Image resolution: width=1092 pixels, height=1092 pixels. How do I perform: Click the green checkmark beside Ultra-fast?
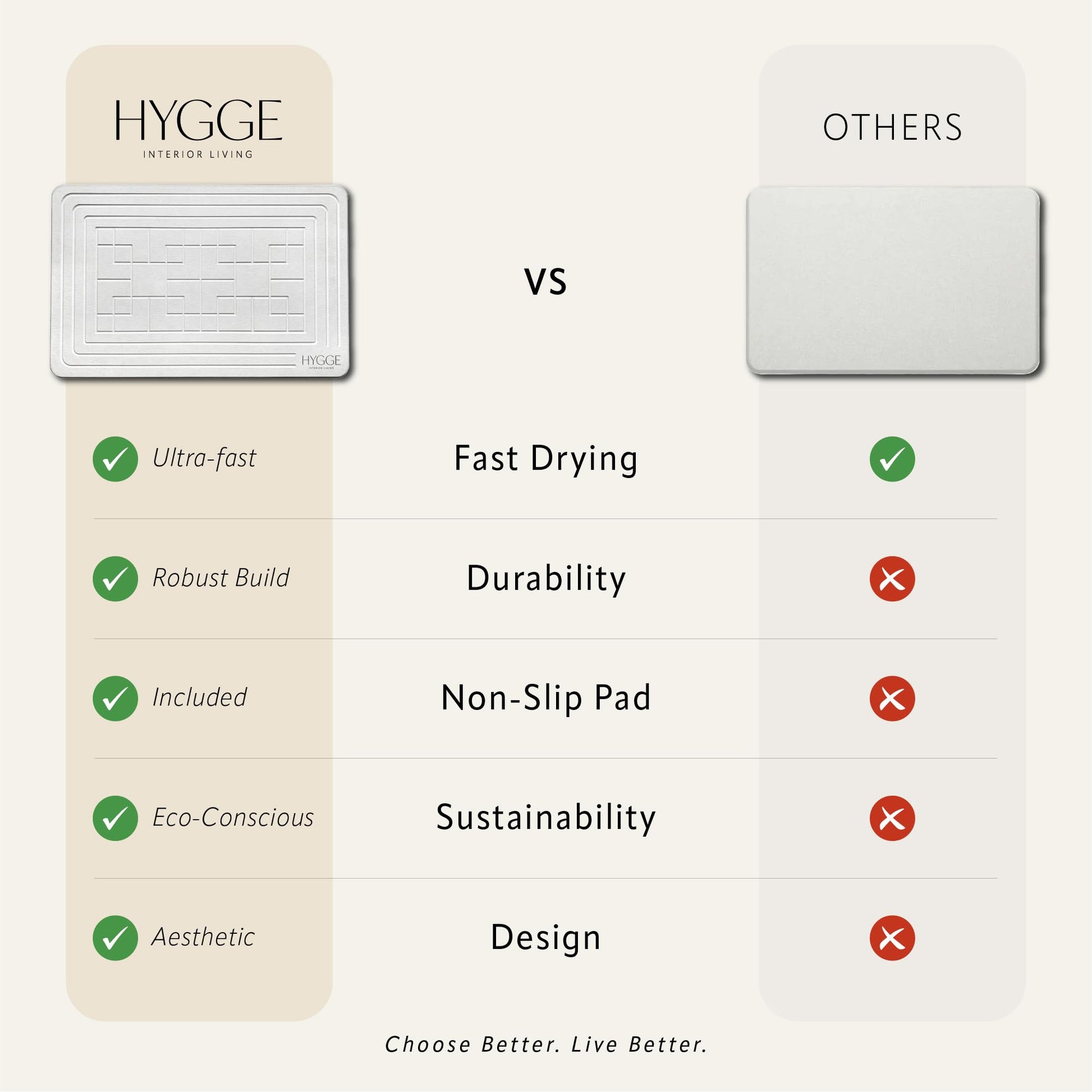115,459
